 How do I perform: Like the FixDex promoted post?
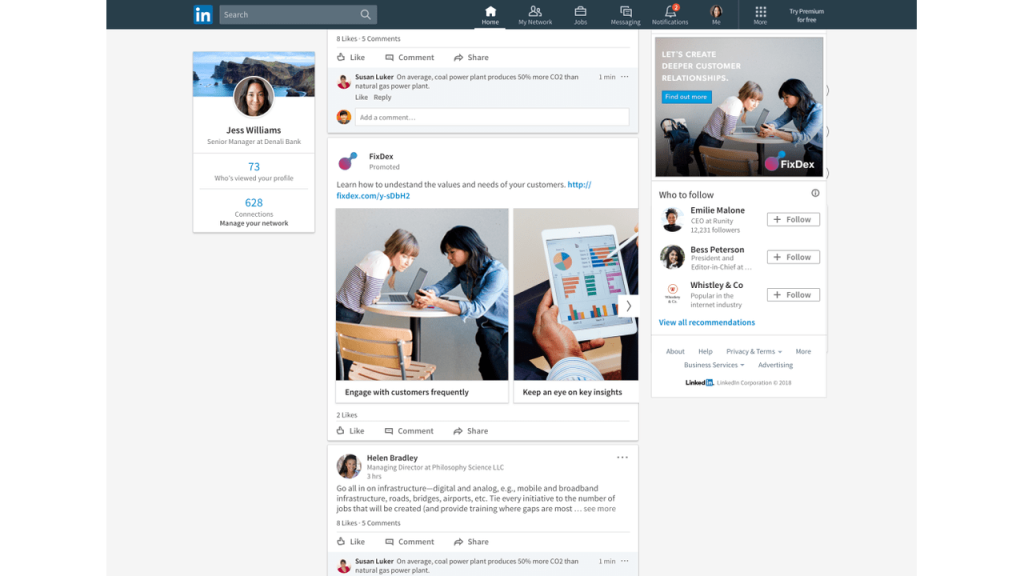pyautogui.click(x=350, y=431)
